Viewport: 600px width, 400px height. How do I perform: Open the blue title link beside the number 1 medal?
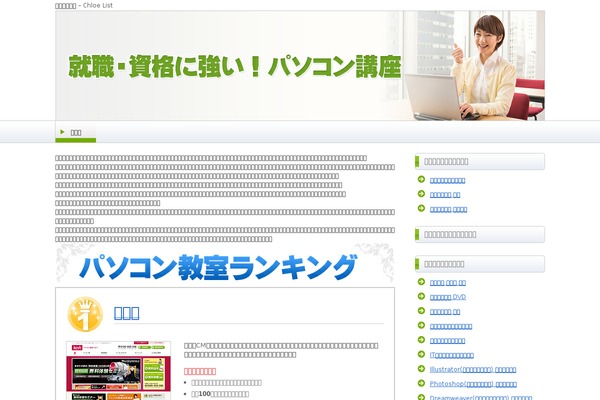(127, 313)
